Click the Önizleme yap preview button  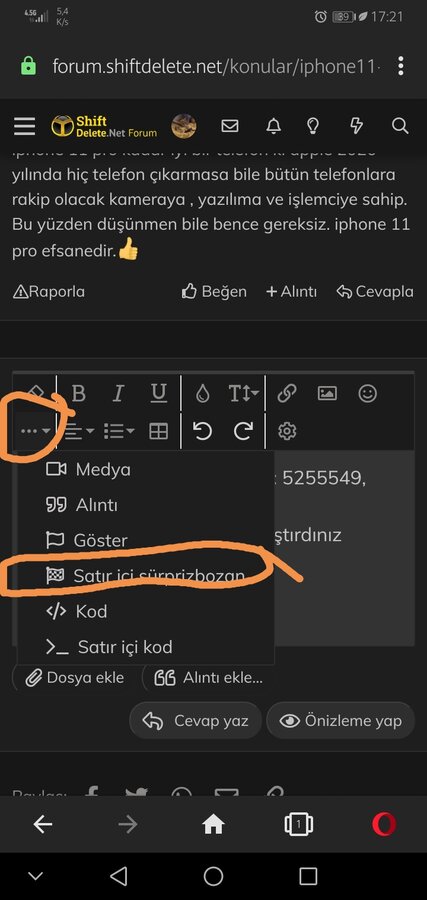pyautogui.click(x=340, y=720)
